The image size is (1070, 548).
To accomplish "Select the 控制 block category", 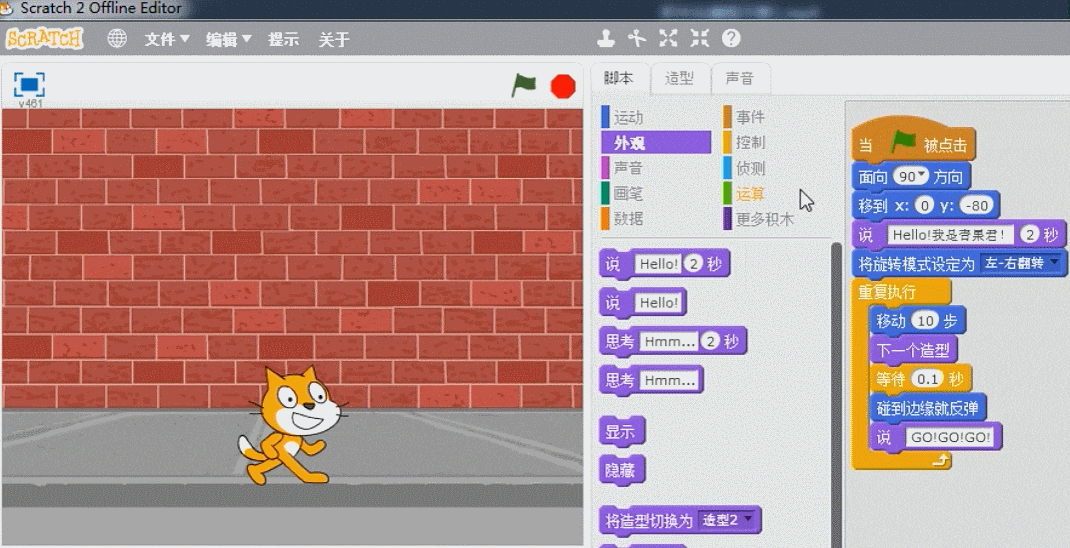I will (750, 143).
